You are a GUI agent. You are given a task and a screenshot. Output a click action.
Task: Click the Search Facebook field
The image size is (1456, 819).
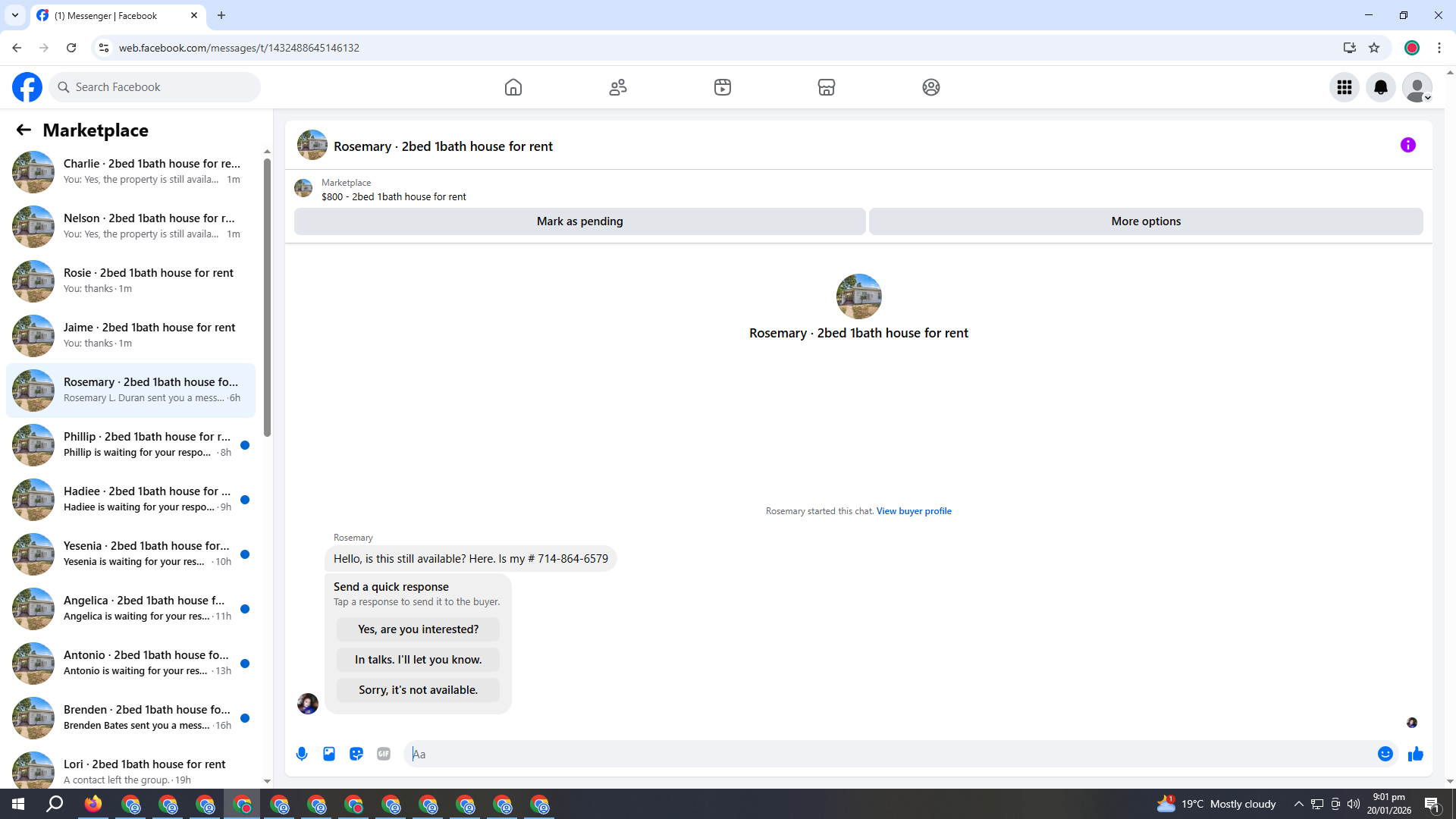pyautogui.click(x=155, y=87)
